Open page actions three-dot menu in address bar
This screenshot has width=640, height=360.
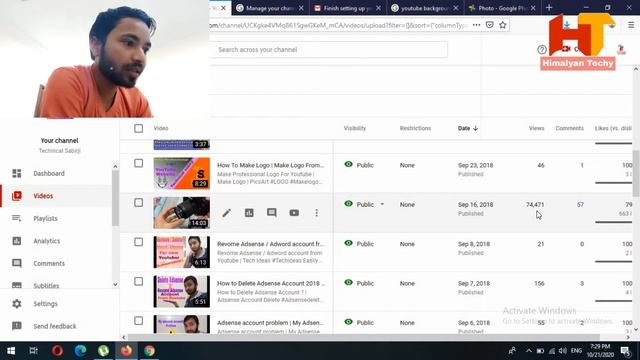point(476,25)
